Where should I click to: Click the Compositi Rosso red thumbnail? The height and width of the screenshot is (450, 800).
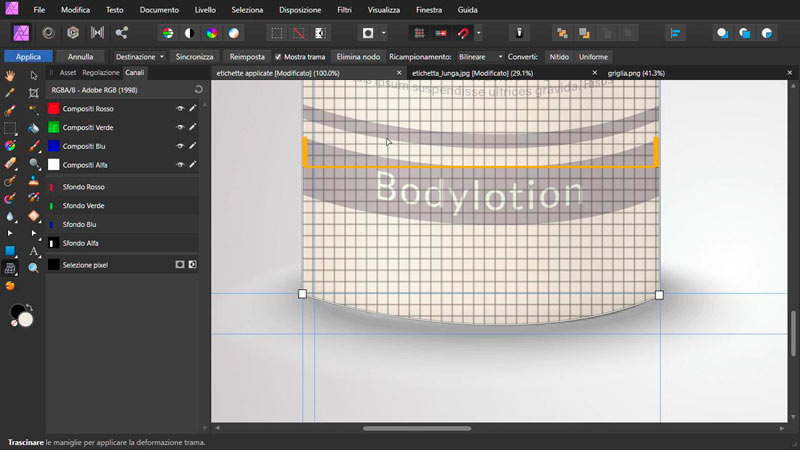[x=54, y=109]
